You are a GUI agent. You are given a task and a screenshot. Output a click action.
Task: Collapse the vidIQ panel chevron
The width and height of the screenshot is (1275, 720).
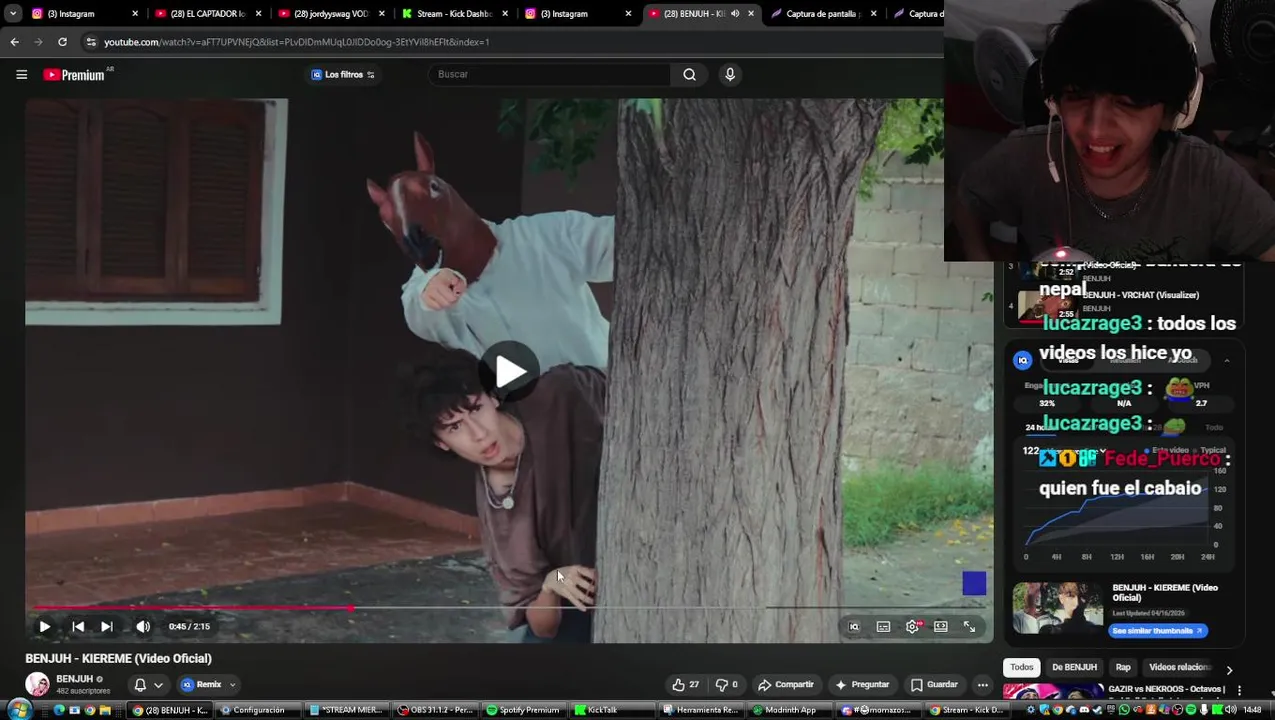pos(1226,361)
